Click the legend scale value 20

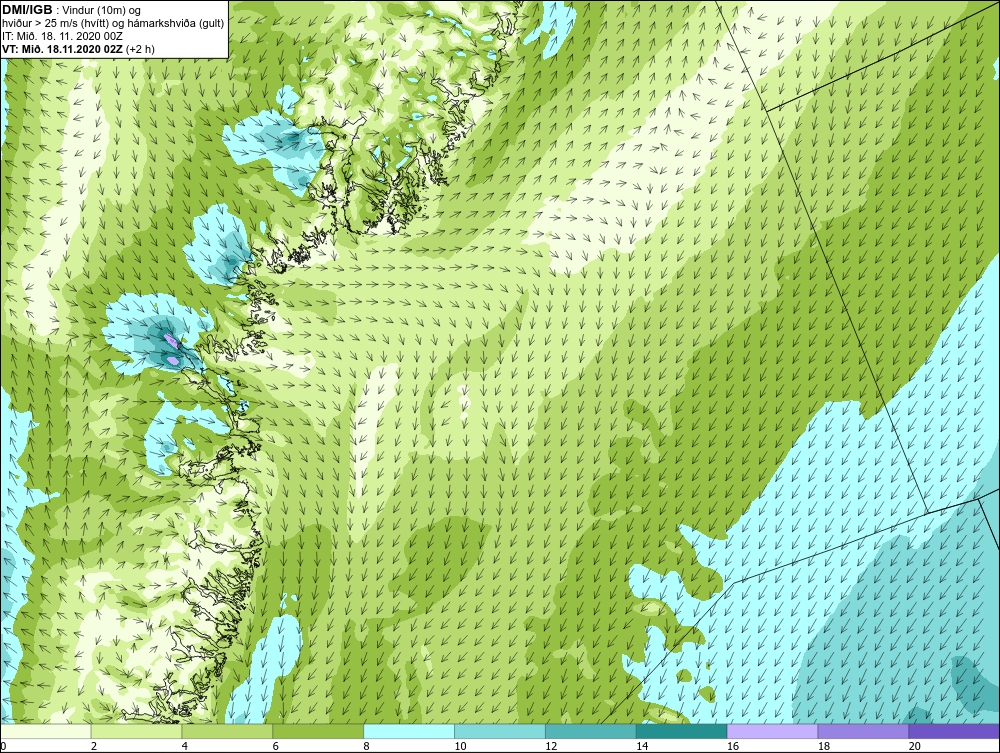(x=915, y=746)
